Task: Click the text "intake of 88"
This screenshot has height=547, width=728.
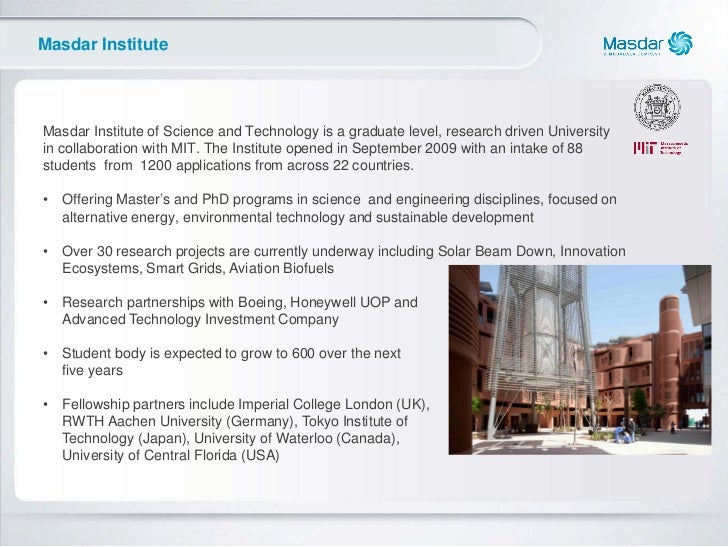Action: tap(546, 148)
